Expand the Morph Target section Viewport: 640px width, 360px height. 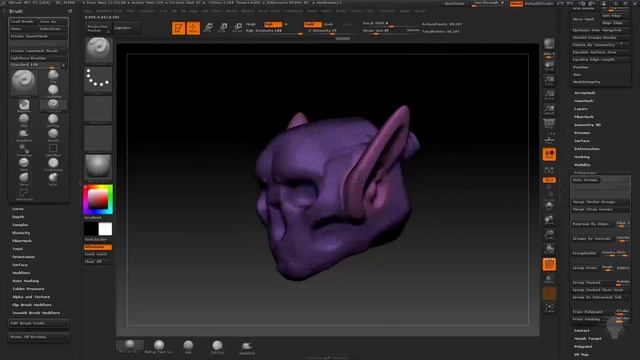click(588, 339)
